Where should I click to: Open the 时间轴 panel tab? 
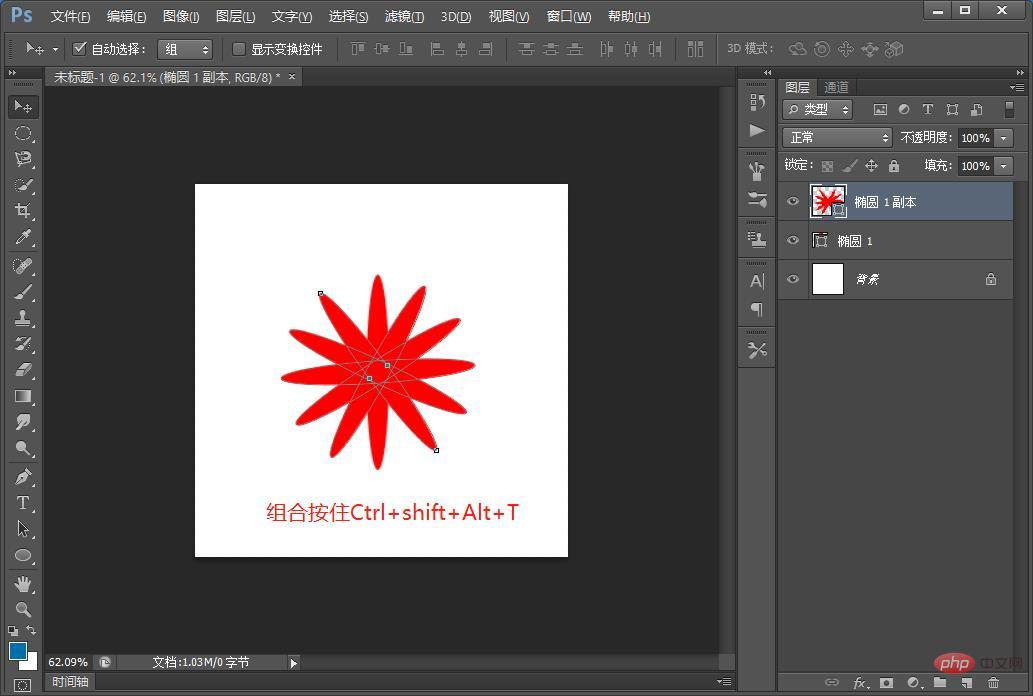70,682
